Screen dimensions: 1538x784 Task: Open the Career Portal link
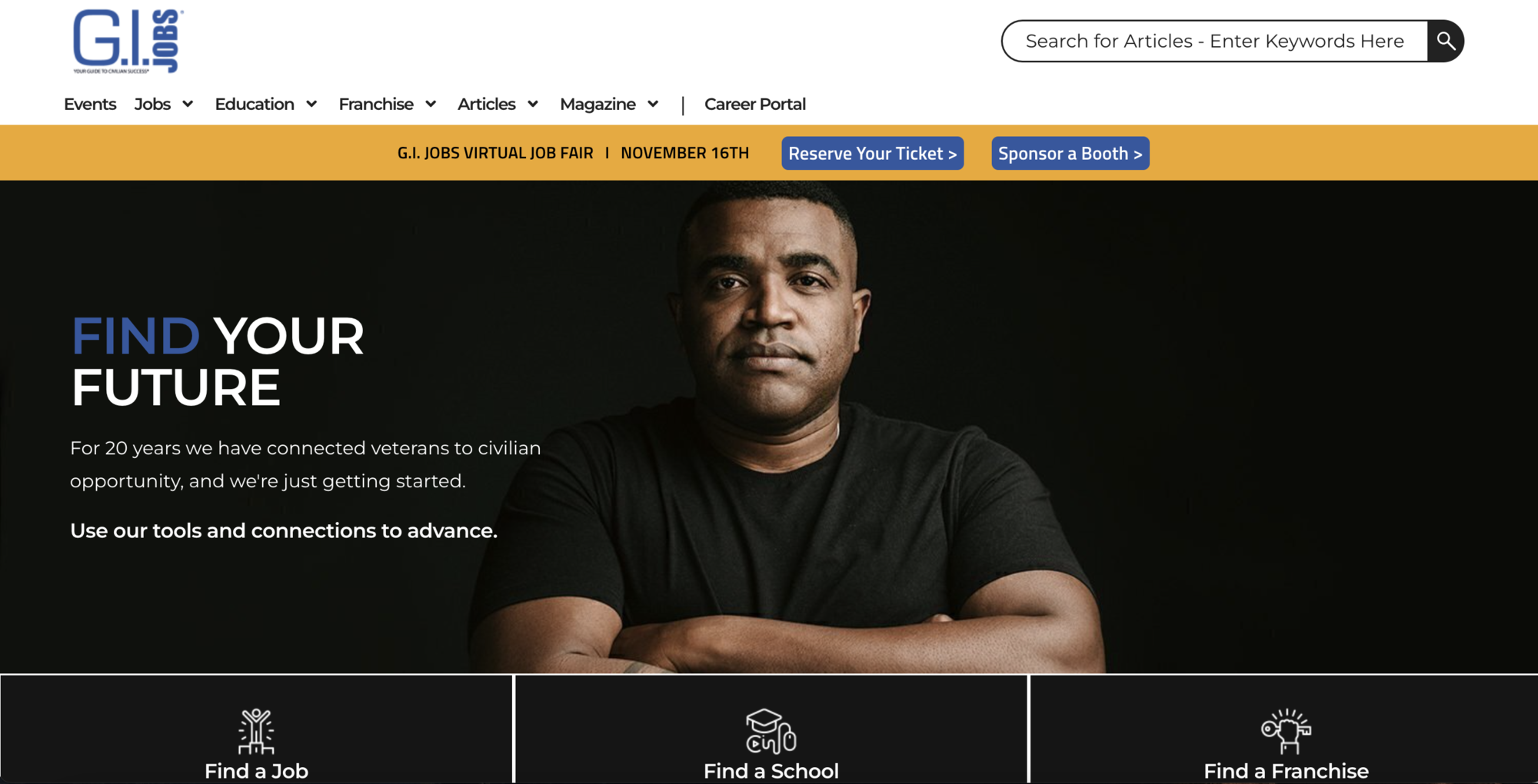click(x=755, y=104)
